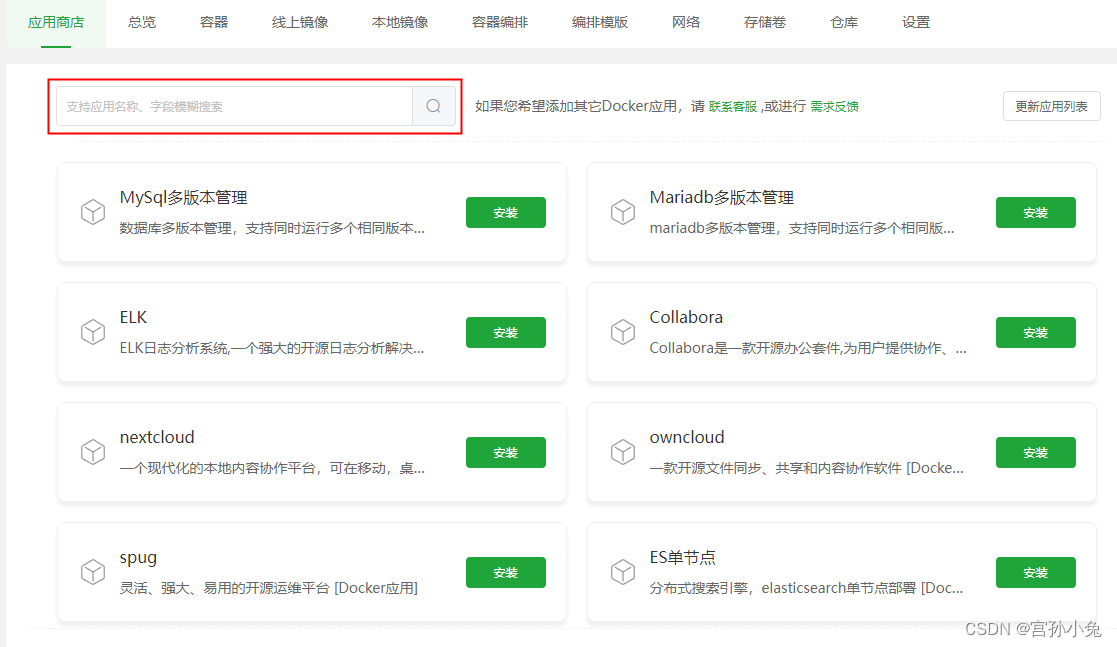Open the 总览 tab
The width and height of the screenshot is (1117, 647).
coord(142,23)
